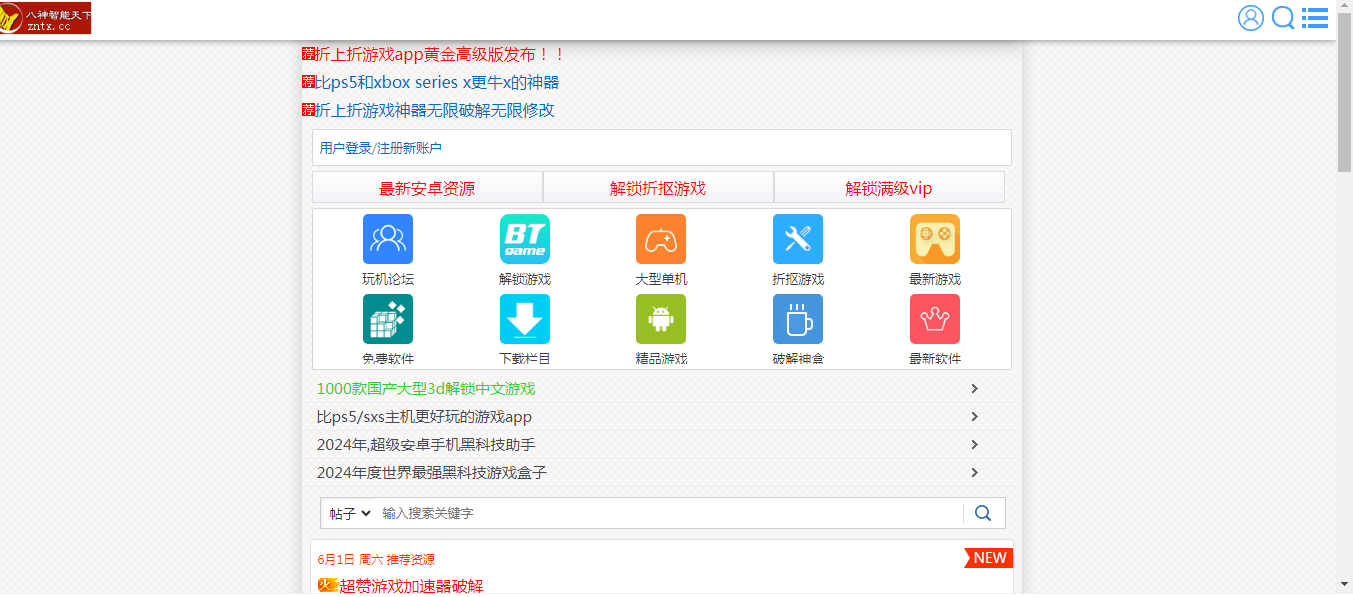Open the list menu icon in header
Screen dimensions: 1353x597
coord(1315,18)
